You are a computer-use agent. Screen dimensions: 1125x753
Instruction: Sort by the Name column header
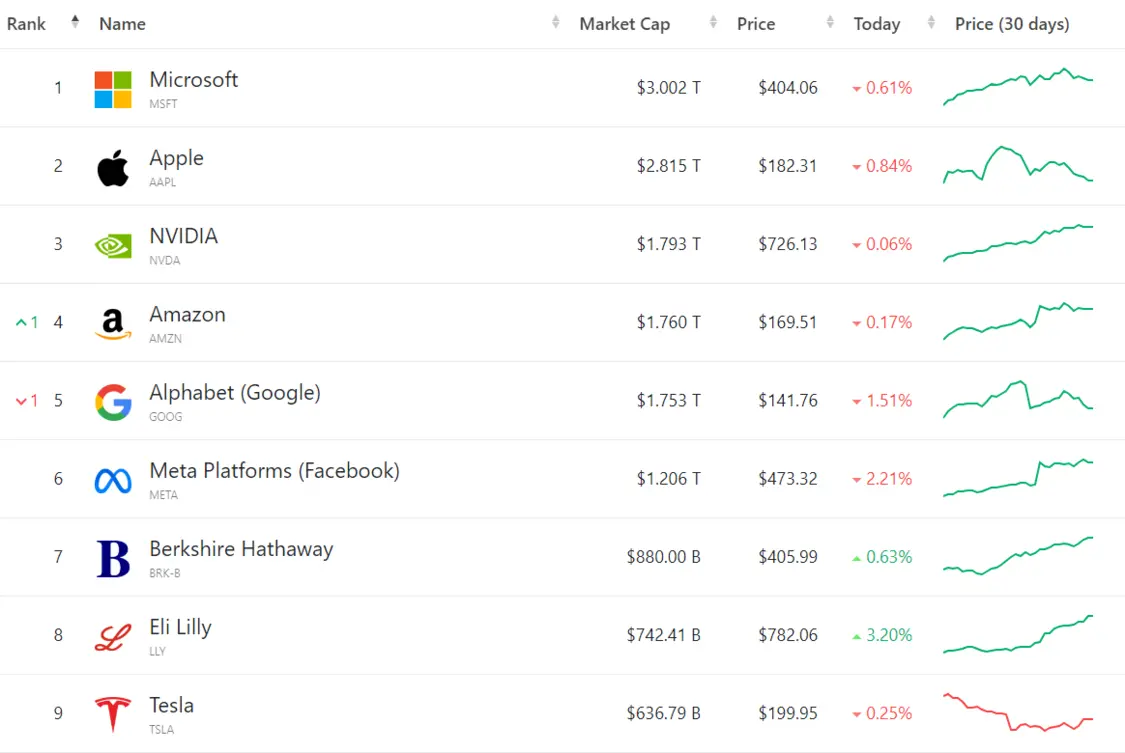click(x=122, y=24)
